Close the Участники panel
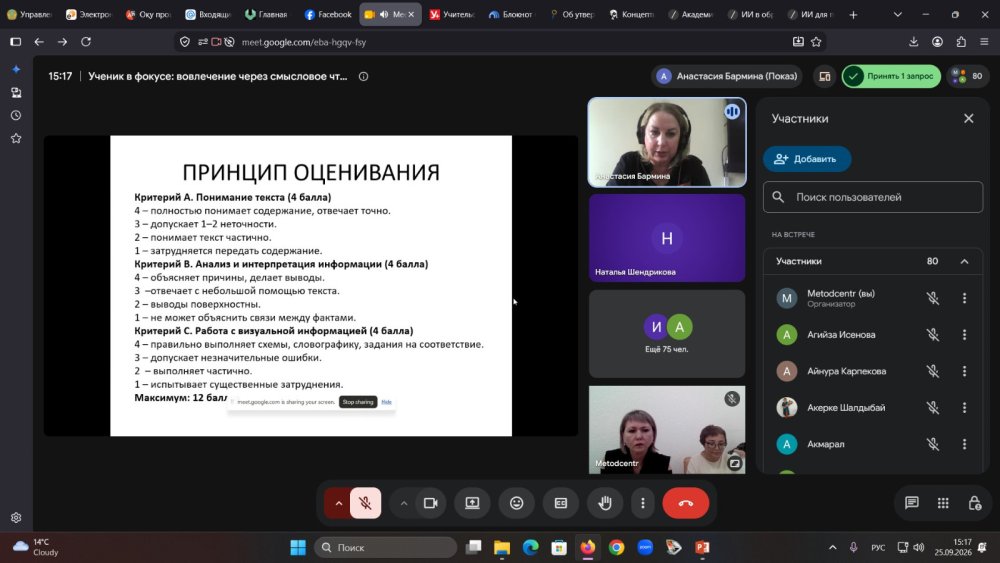Image resolution: width=1000 pixels, height=563 pixels. point(969,119)
